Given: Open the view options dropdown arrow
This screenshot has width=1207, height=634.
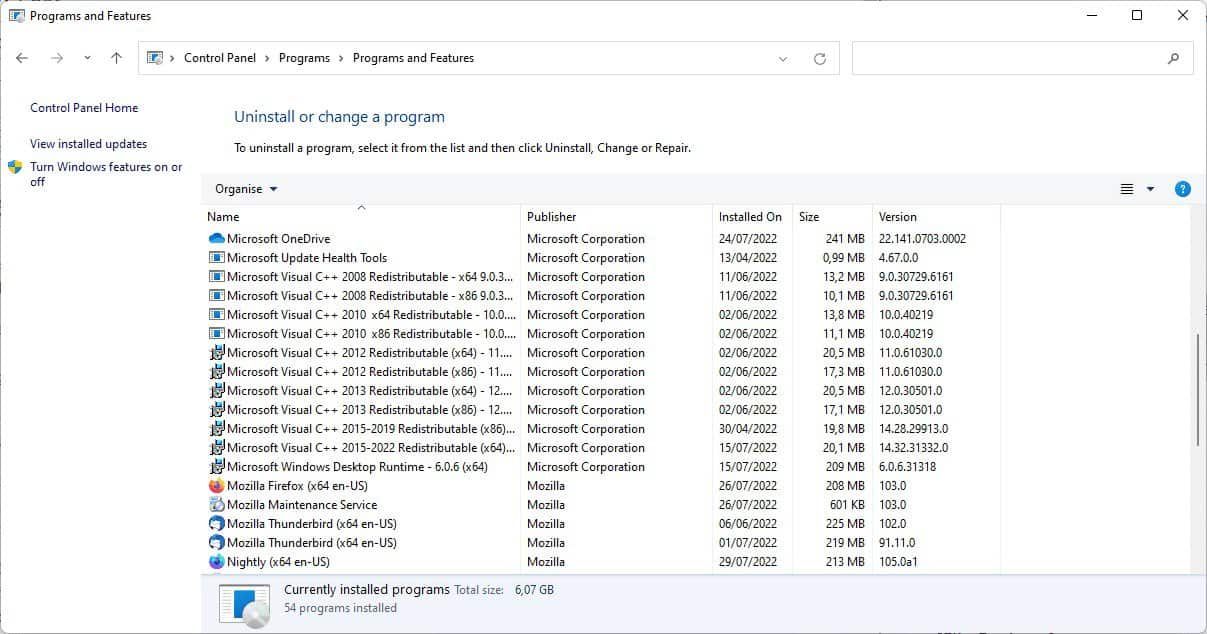Looking at the screenshot, I should coord(1150,189).
